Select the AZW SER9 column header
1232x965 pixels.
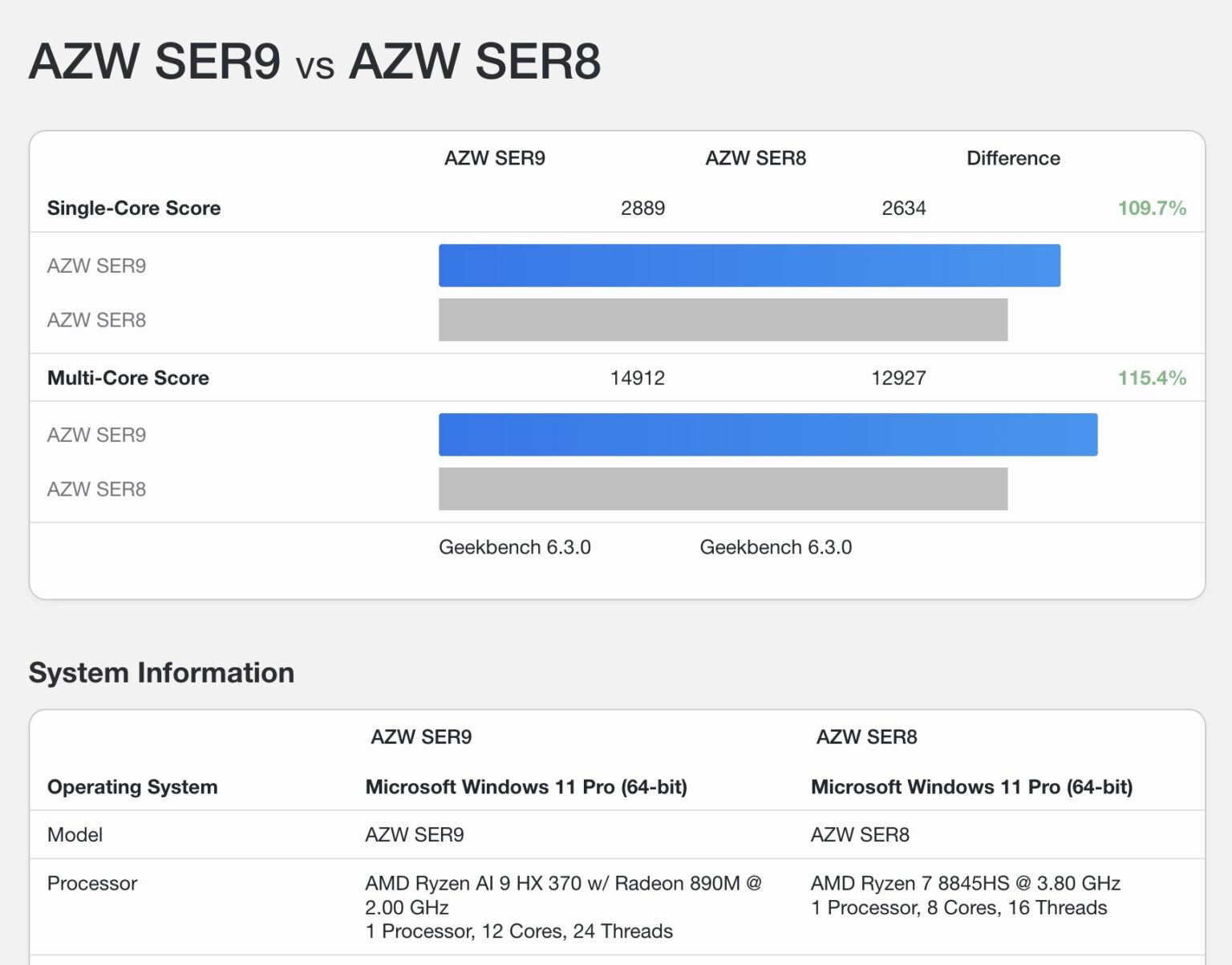495,158
